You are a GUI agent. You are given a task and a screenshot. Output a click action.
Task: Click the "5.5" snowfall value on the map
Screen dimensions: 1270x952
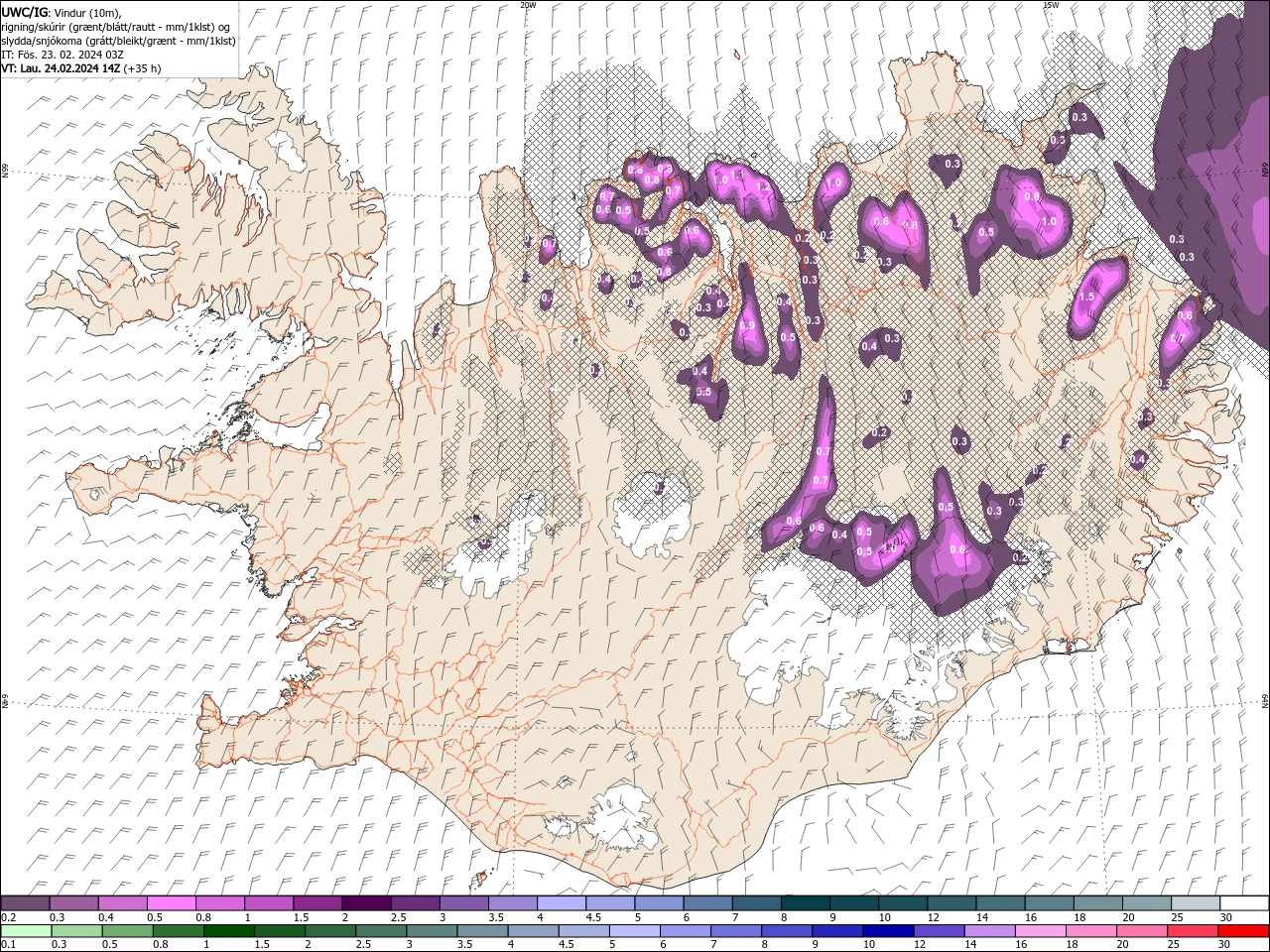click(x=704, y=393)
